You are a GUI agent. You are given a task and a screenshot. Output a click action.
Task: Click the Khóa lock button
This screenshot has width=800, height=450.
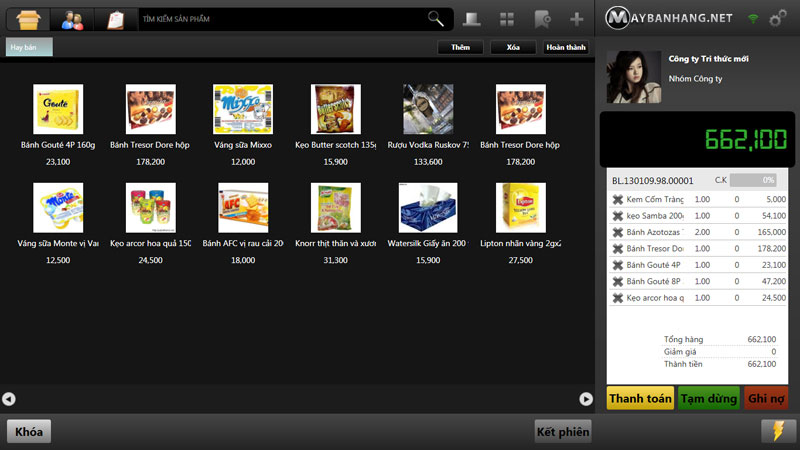point(29,432)
